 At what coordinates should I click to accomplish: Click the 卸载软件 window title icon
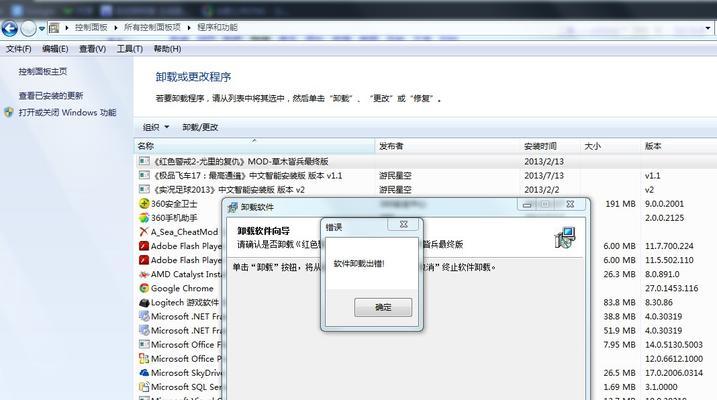coord(233,207)
